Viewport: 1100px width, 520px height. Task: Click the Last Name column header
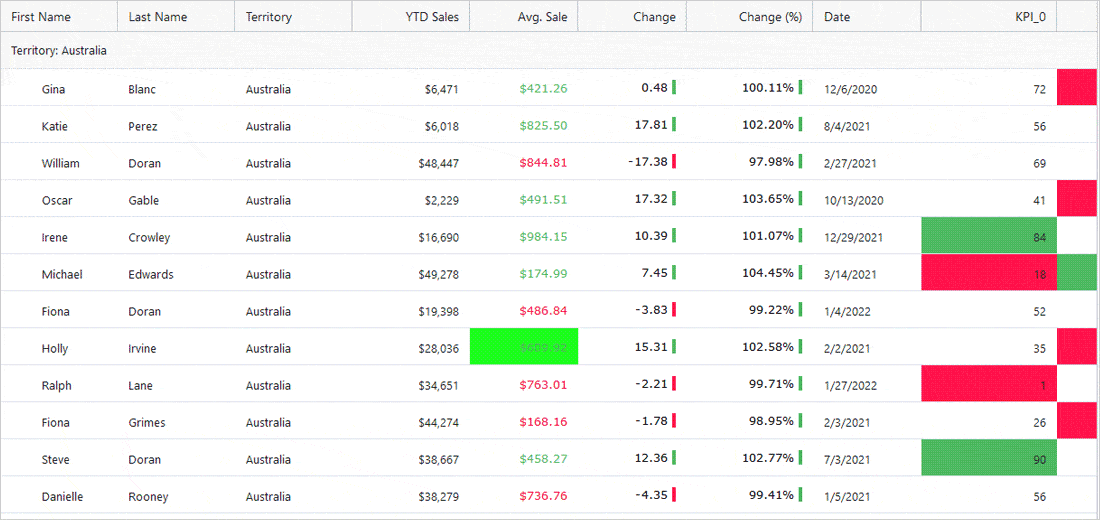(158, 17)
